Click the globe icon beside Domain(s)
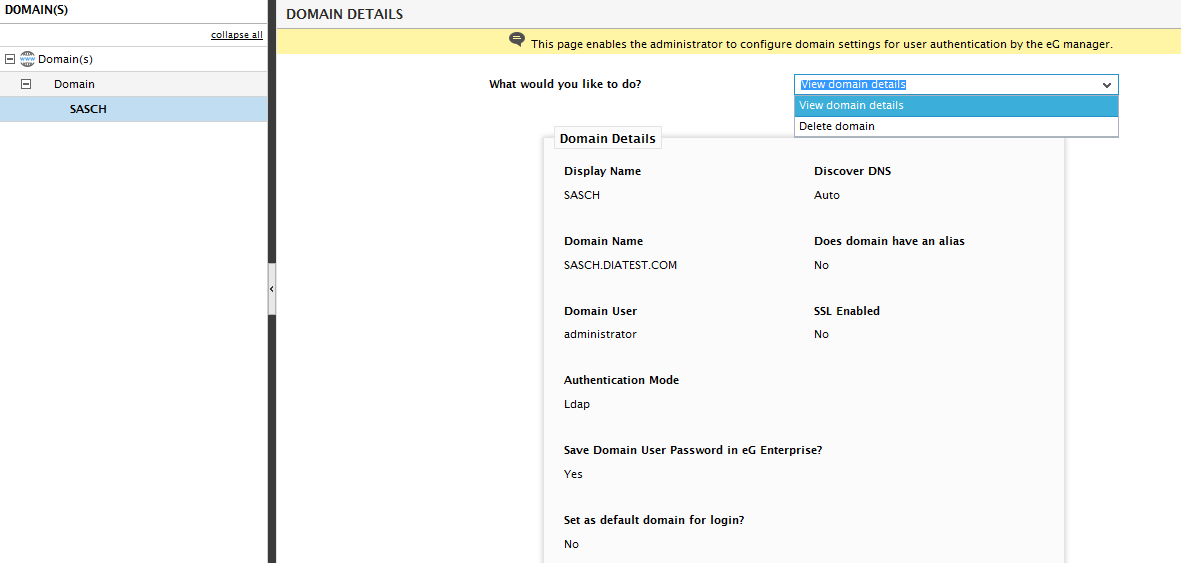The image size is (1181, 563). [x=28, y=59]
